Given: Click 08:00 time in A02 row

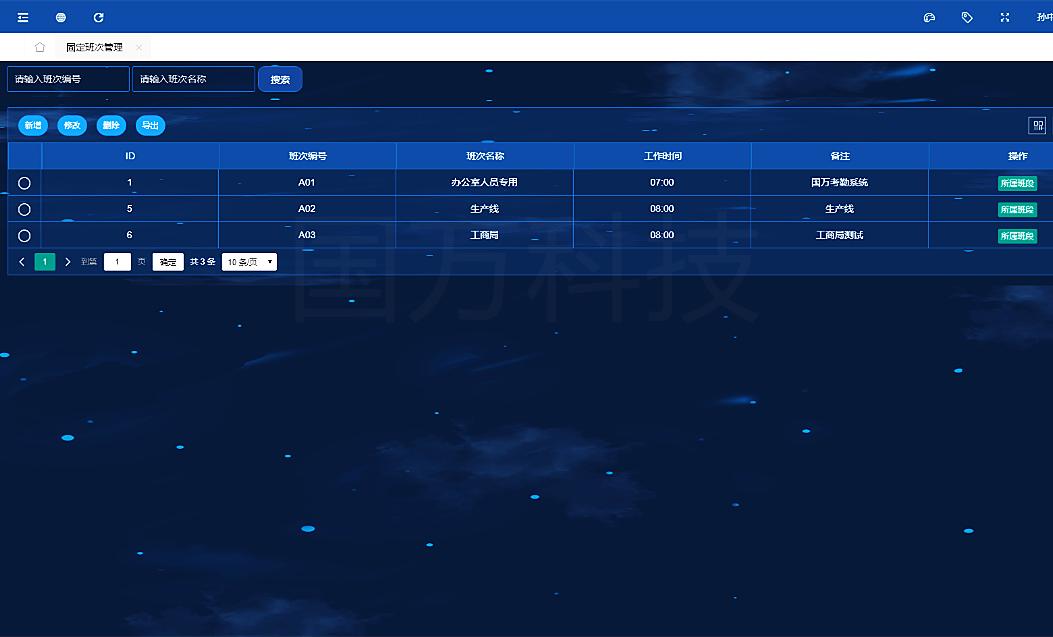Looking at the screenshot, I should (662, 209).
